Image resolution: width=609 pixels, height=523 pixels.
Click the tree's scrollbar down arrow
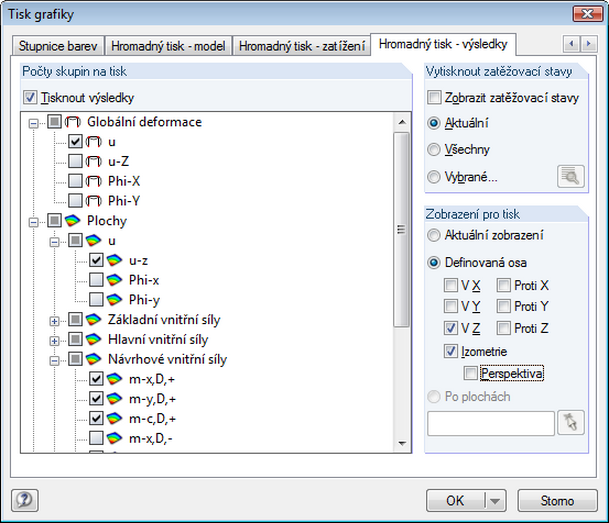pos(402,443)
